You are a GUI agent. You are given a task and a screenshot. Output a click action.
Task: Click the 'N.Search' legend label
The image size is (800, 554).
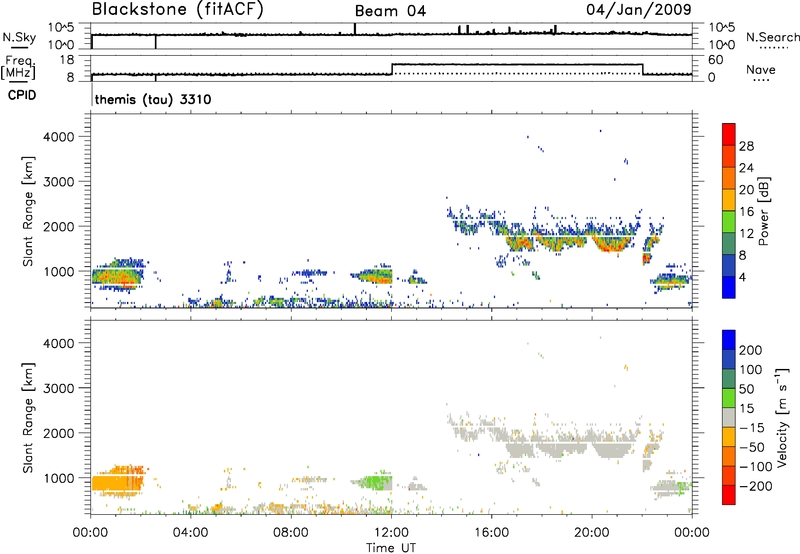[772, 37]
